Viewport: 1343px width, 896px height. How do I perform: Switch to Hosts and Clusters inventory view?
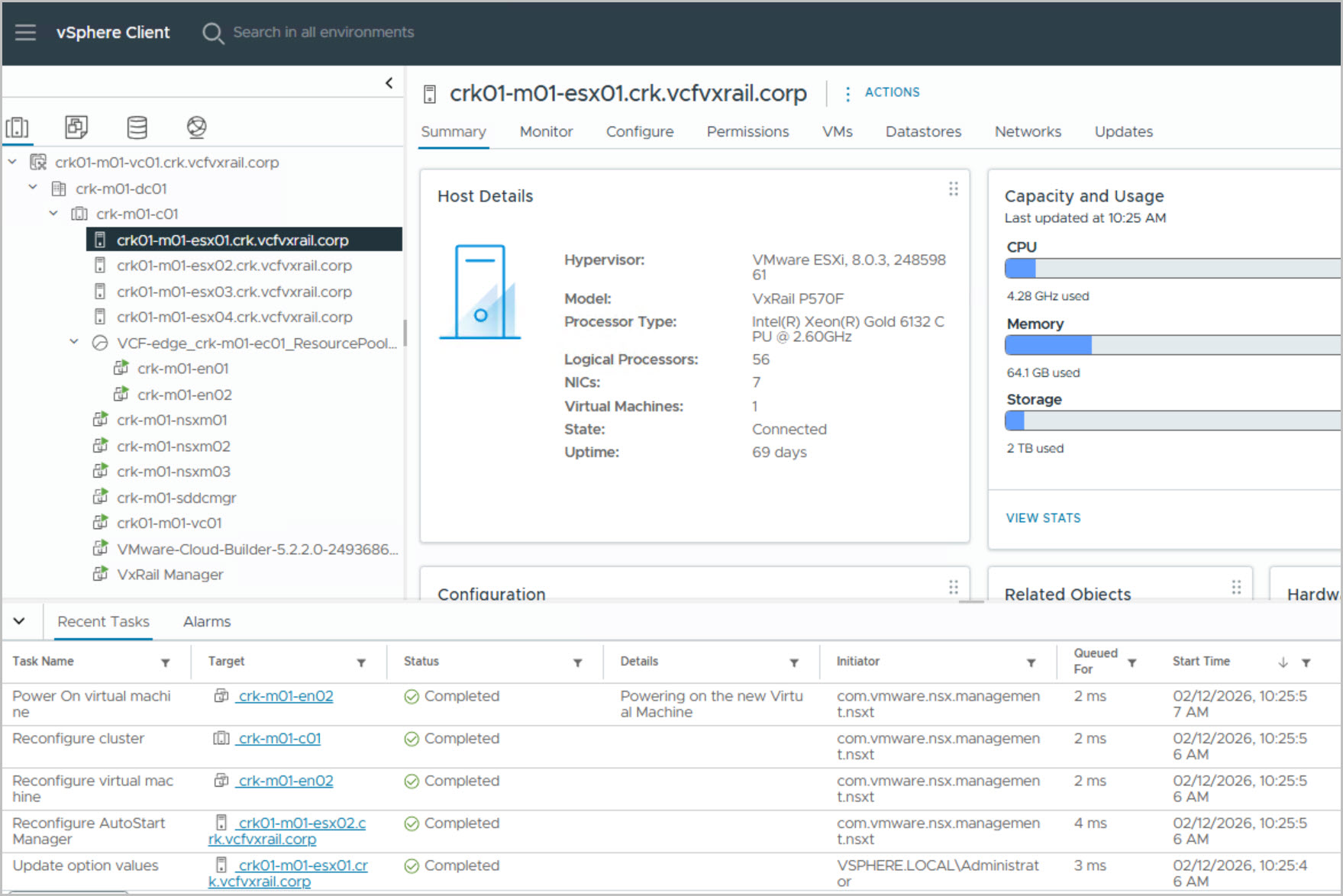tap(18, 127)
